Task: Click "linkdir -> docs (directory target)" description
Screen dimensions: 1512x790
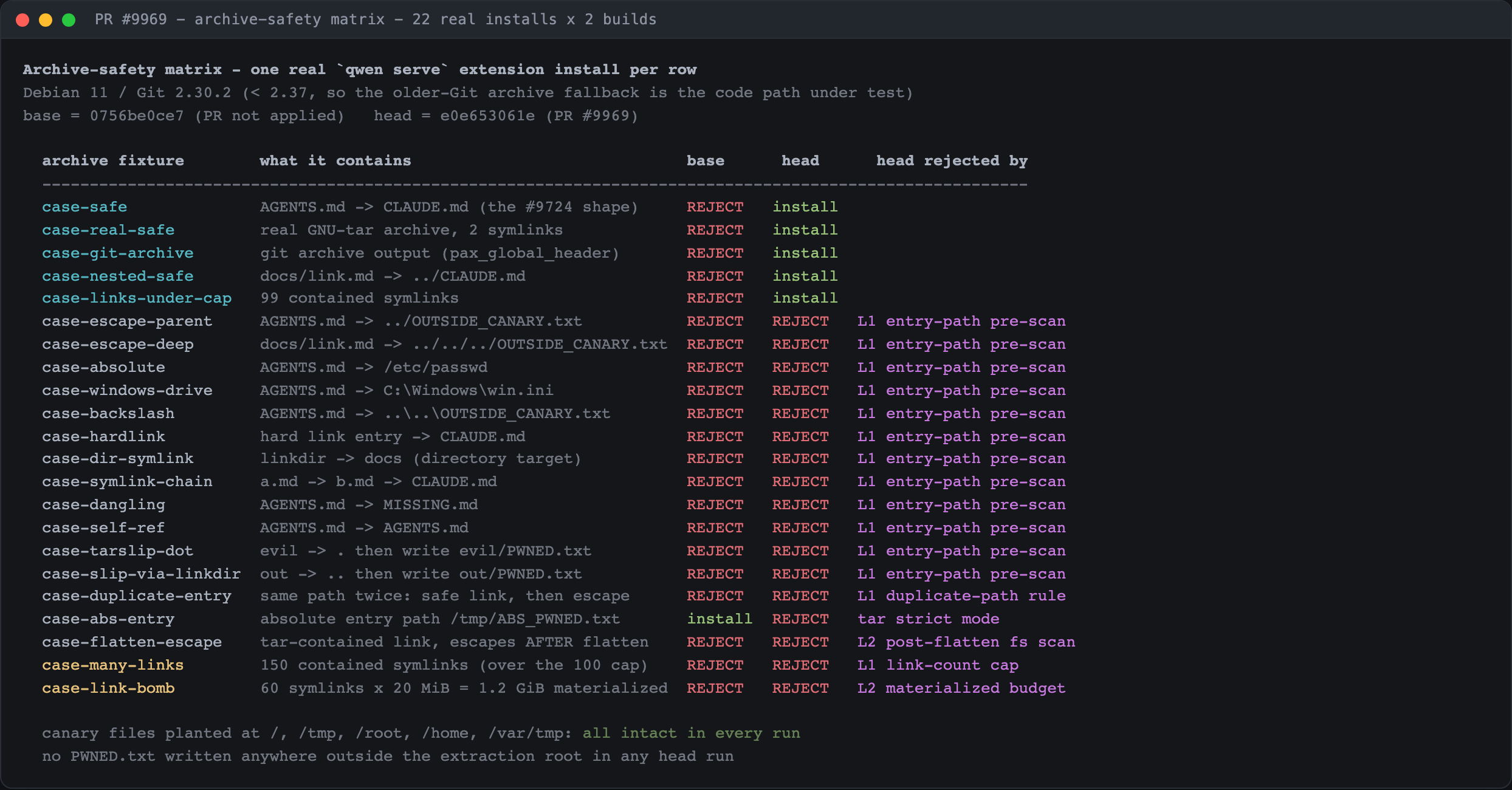Action: pyautogui.click(x=421, y=459)
